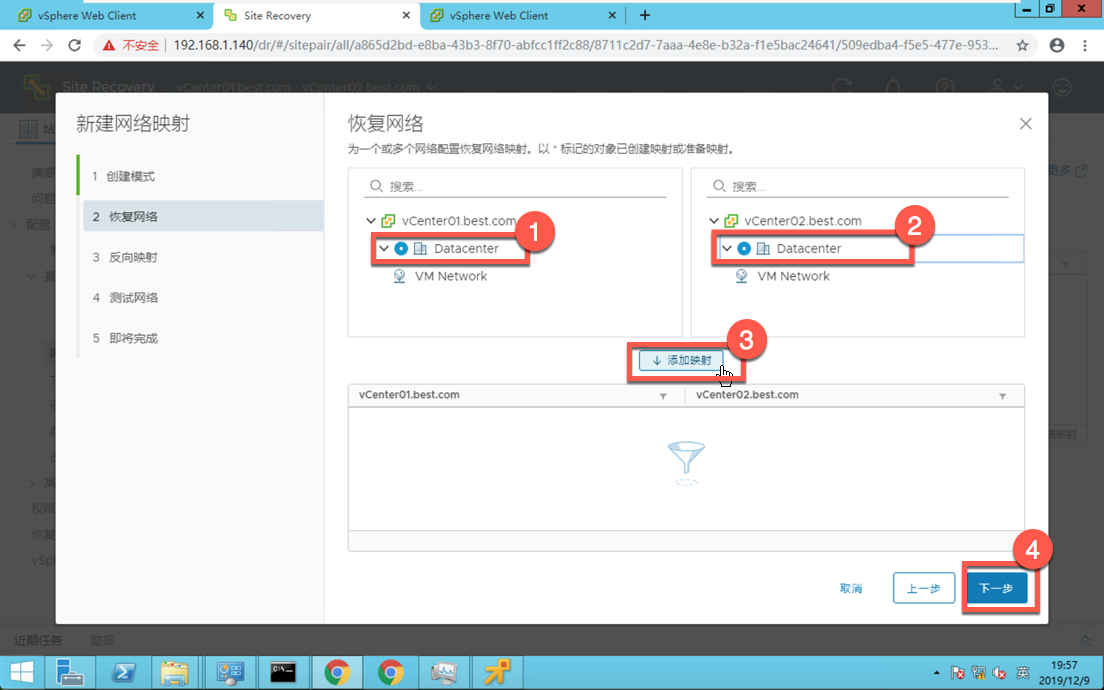The height and width of the screenshot is (690, 1104).
Task: Bookmark this page with the star icon
Action: 1022,45
